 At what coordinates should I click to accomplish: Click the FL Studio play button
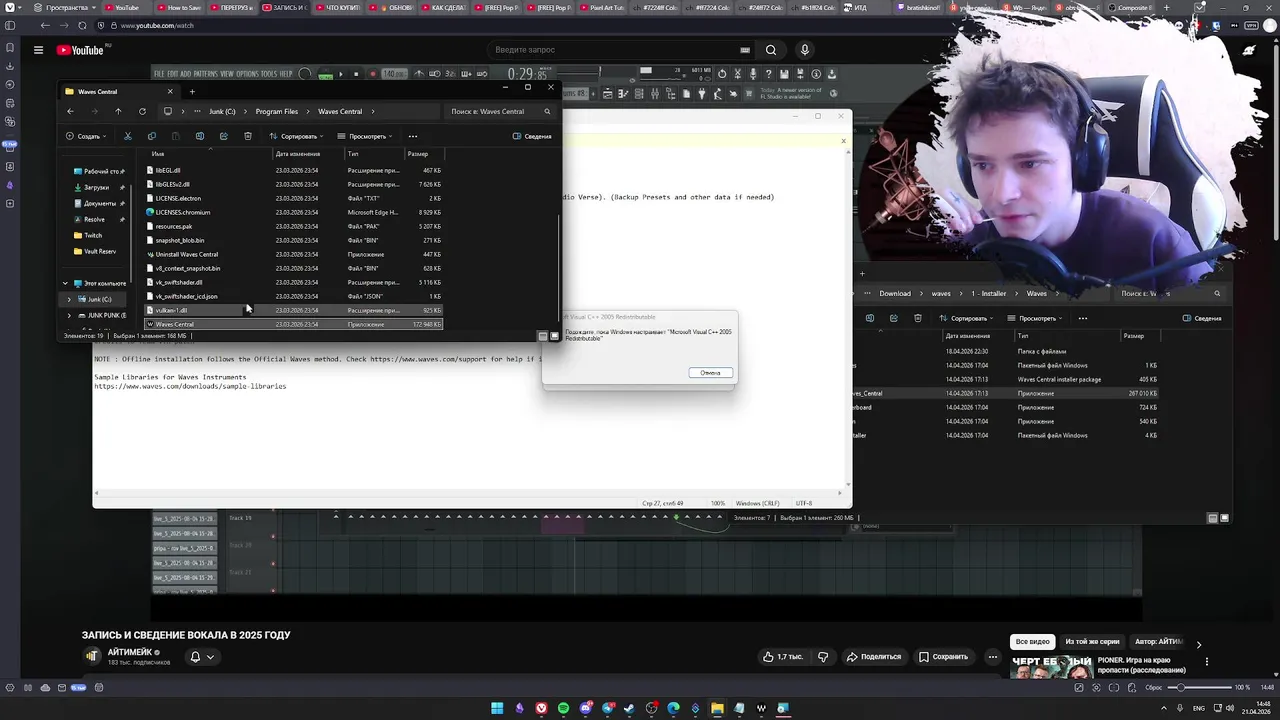click(x=340, y=74)
